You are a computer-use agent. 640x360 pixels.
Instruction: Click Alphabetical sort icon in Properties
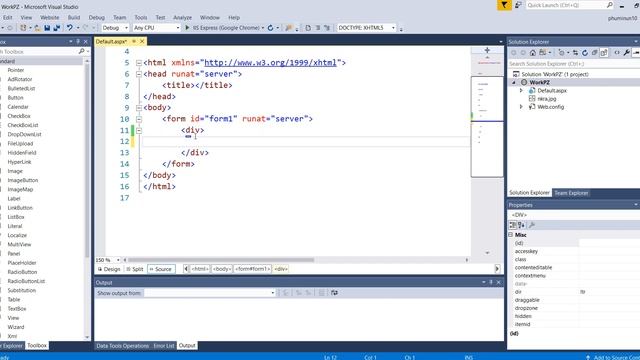coord(522,225)
